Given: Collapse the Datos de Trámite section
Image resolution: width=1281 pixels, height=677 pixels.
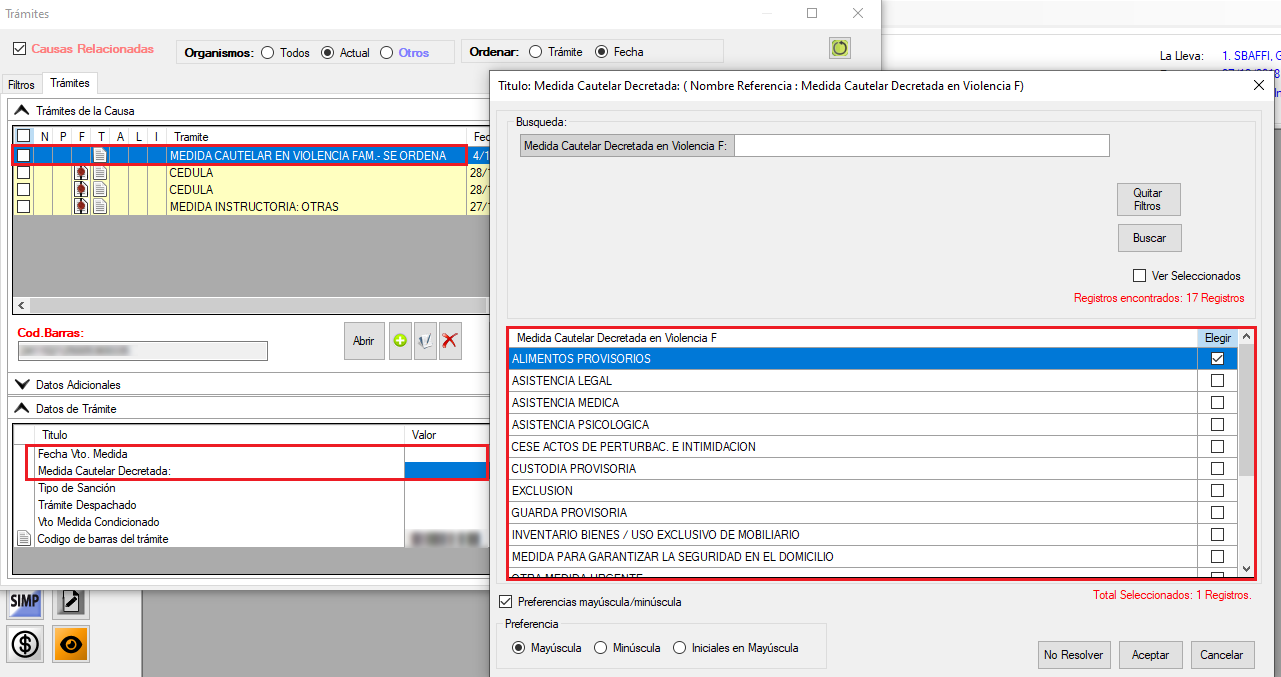Looking at the screenshot, I should [22, 409].
